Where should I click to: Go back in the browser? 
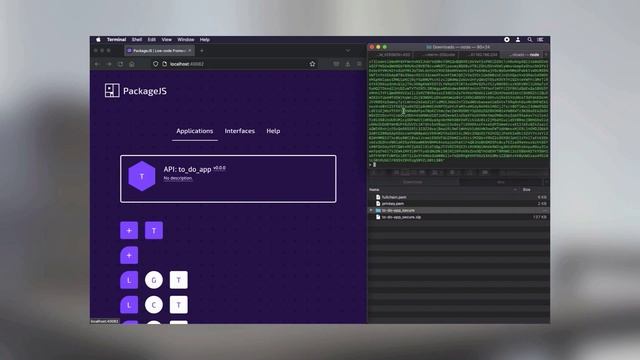(x=97, y=64)
